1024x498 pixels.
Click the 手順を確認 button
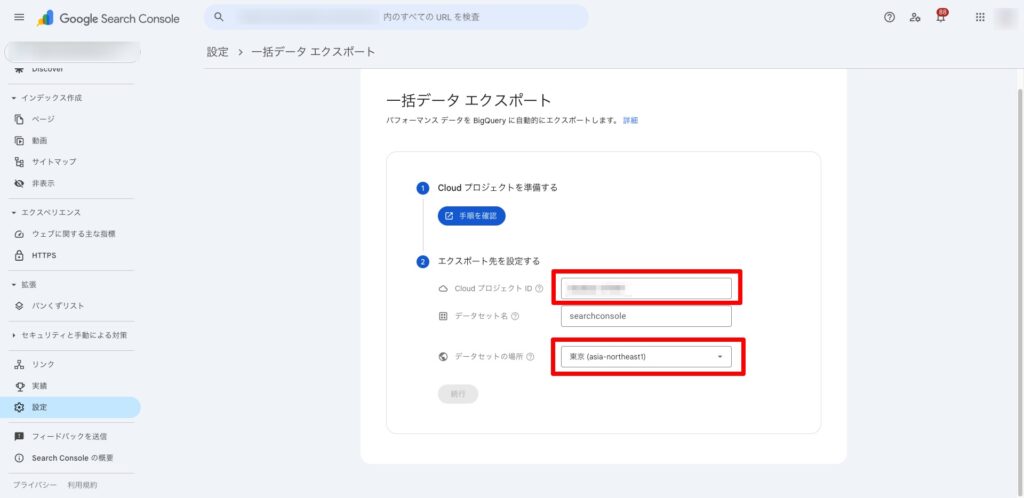[471, 215]
